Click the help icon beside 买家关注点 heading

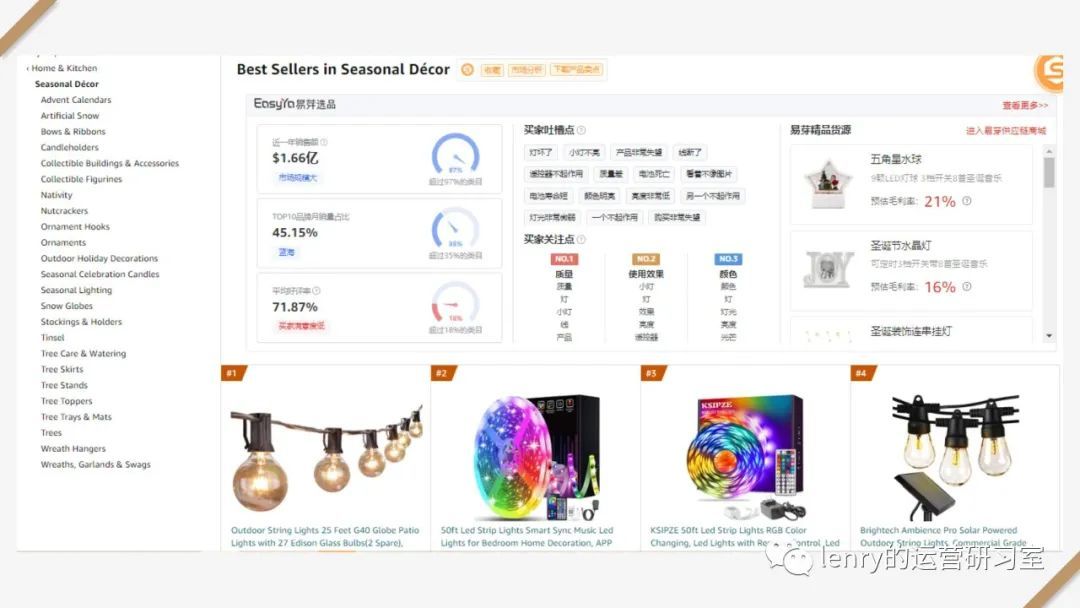coord(581,240)
